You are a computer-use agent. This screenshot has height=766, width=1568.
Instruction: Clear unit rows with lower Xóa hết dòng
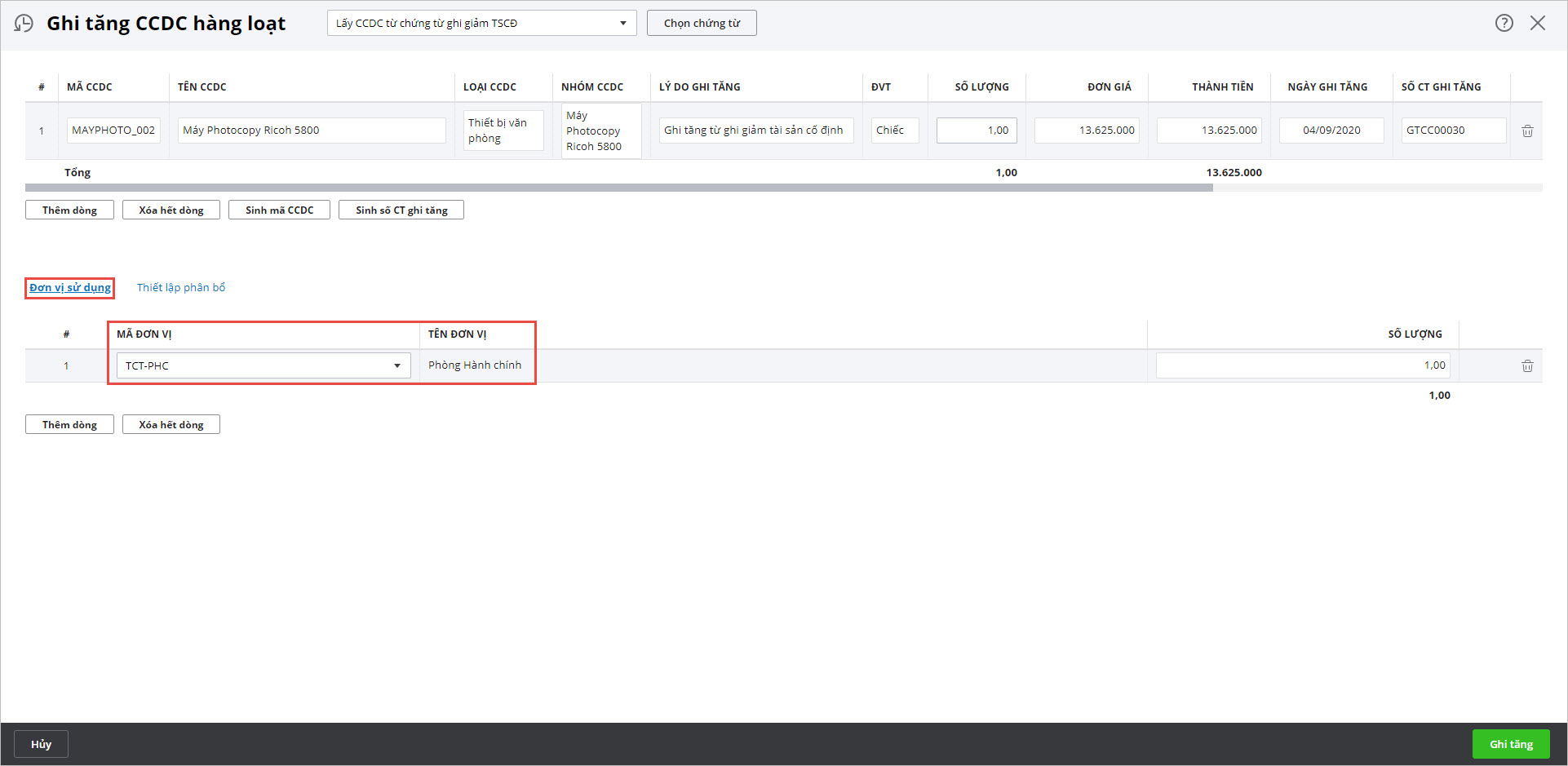point(171,424)
